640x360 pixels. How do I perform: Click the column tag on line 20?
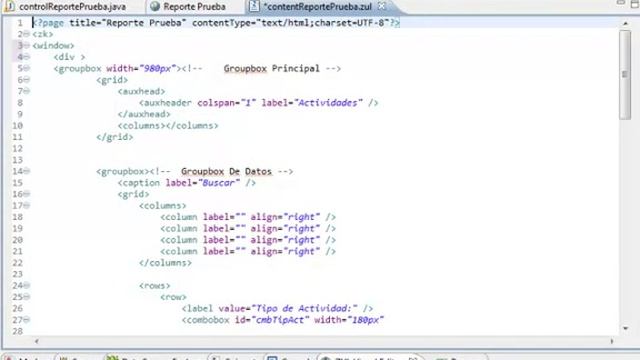(248, 240)
